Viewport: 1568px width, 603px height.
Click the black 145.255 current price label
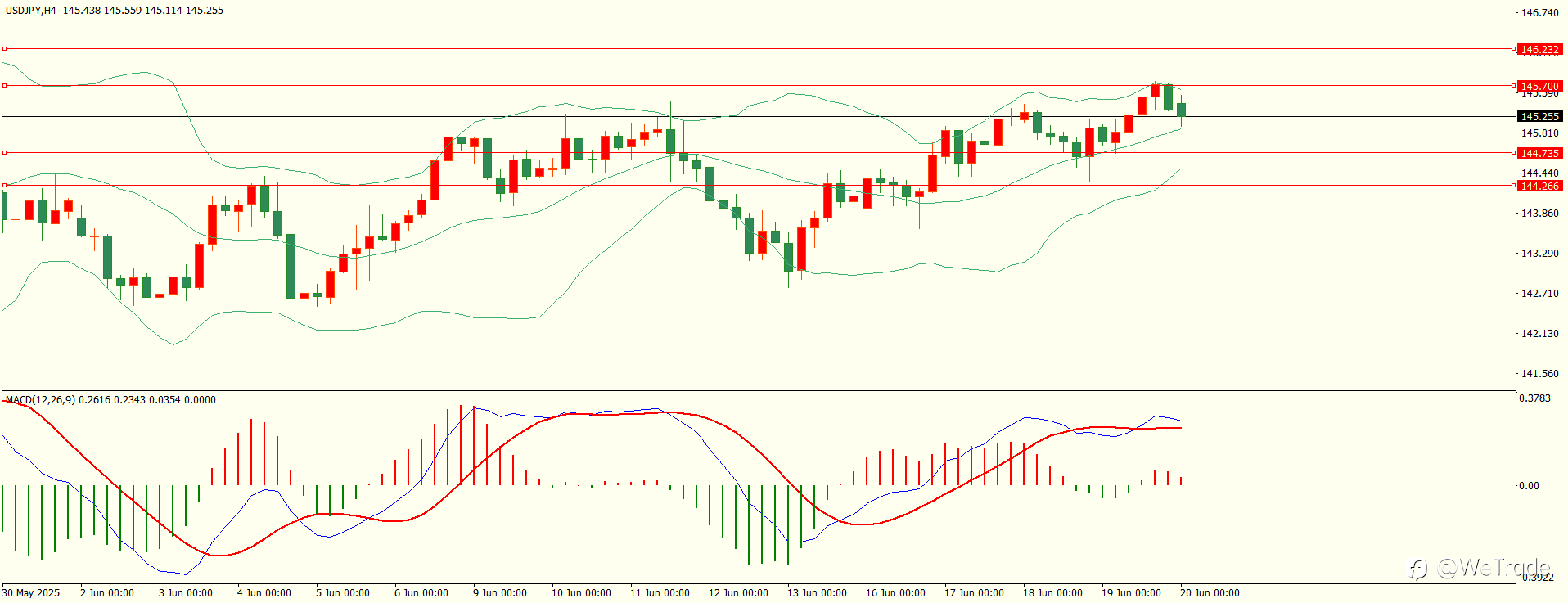(x=1539, y=117)
